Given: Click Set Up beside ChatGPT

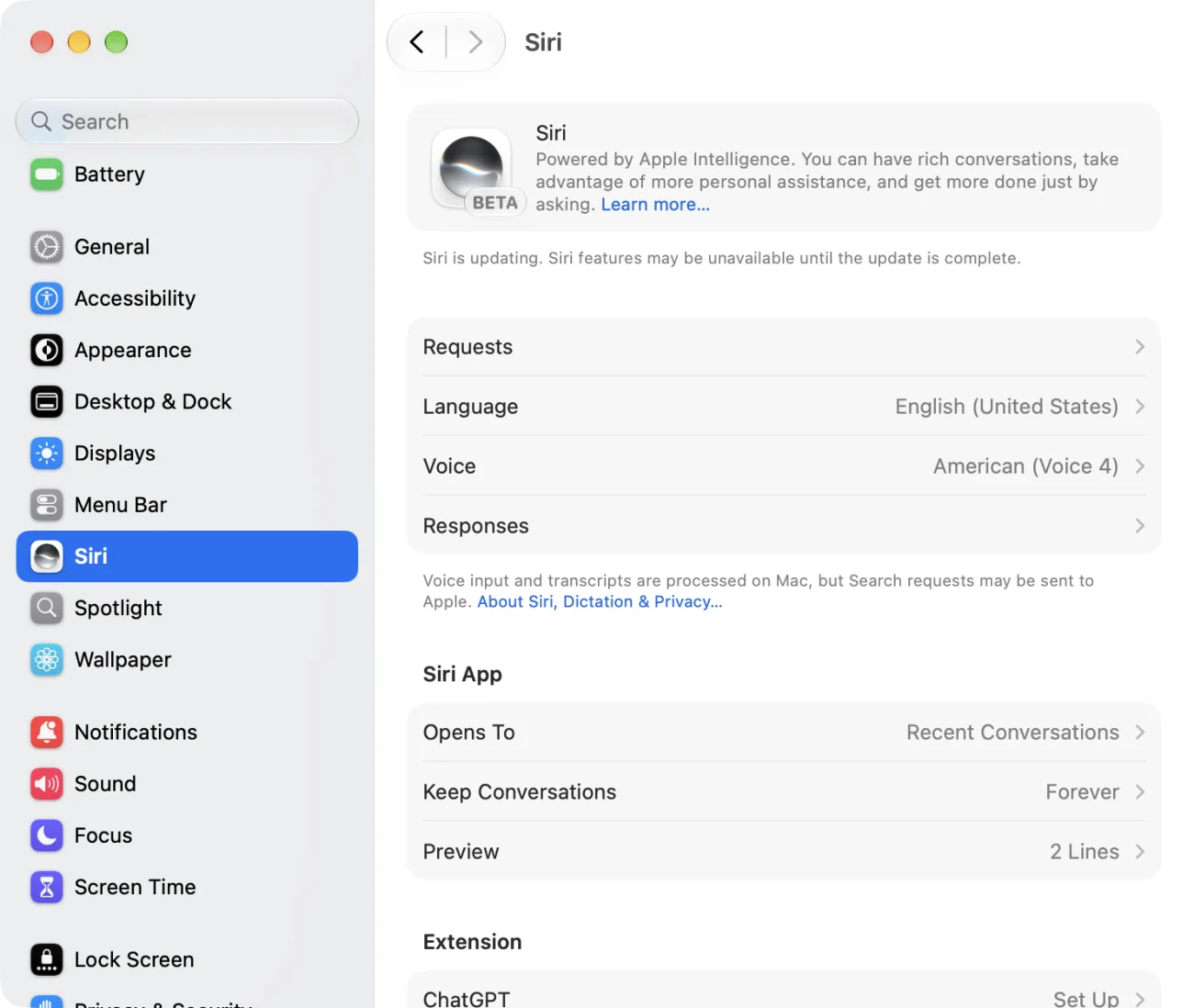Looking at the screenshot, I should (1086, 1000).
